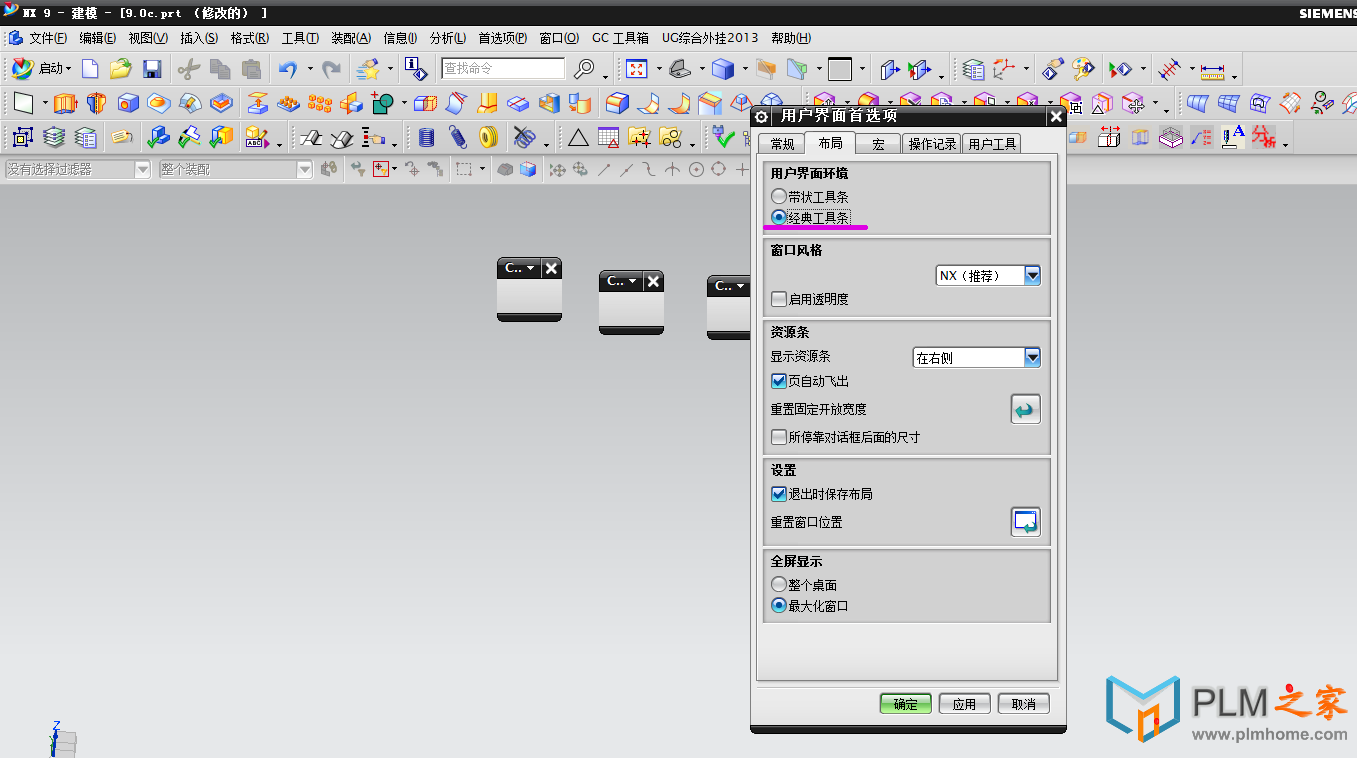This screenshot has width=1357, height=758.
Task: Select the Extrude tool icon
Action: pyautogui.click(x=65, y=103)
